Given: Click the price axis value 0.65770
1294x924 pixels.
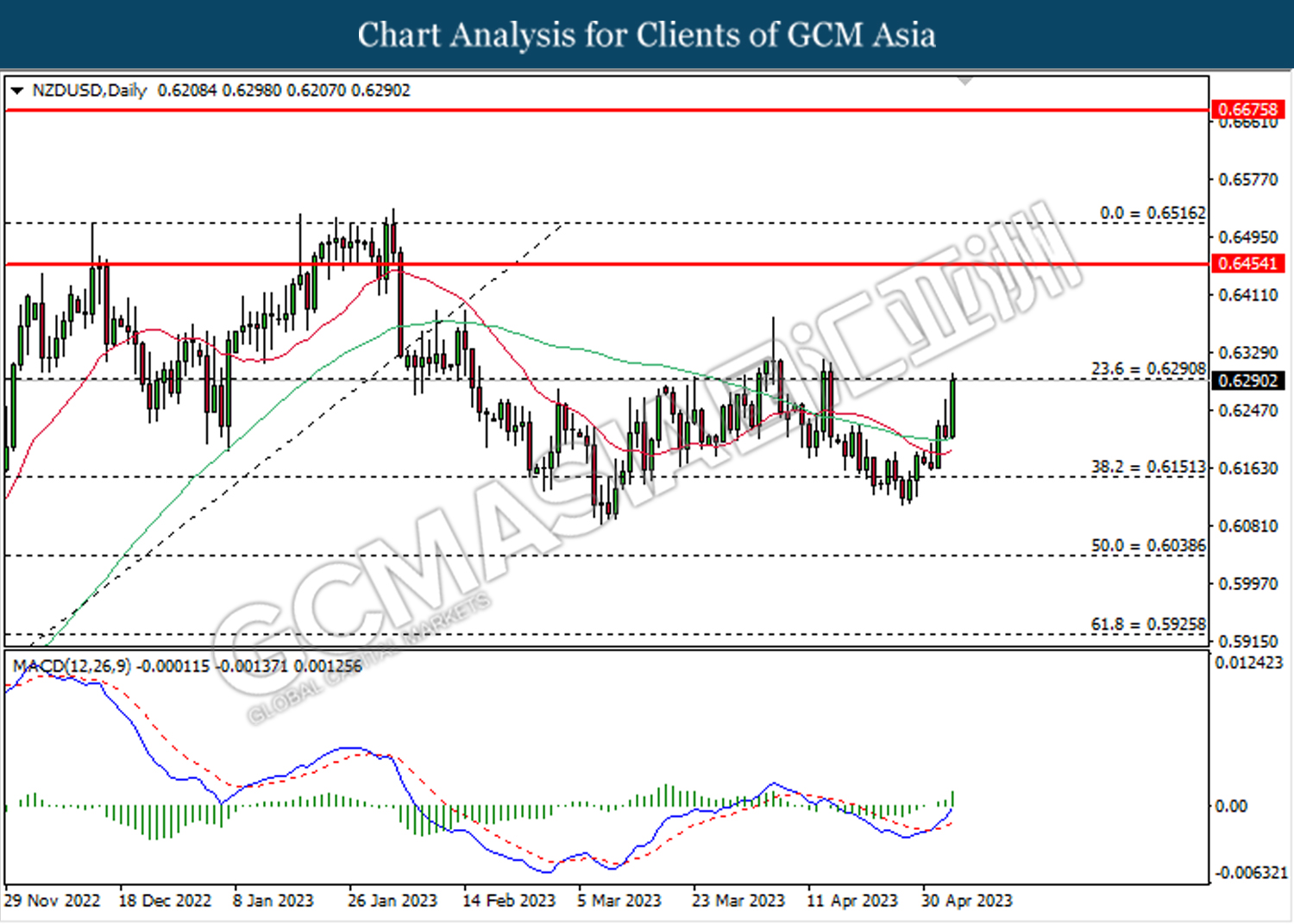Looking at the screenshot, I should (1247, 179).
